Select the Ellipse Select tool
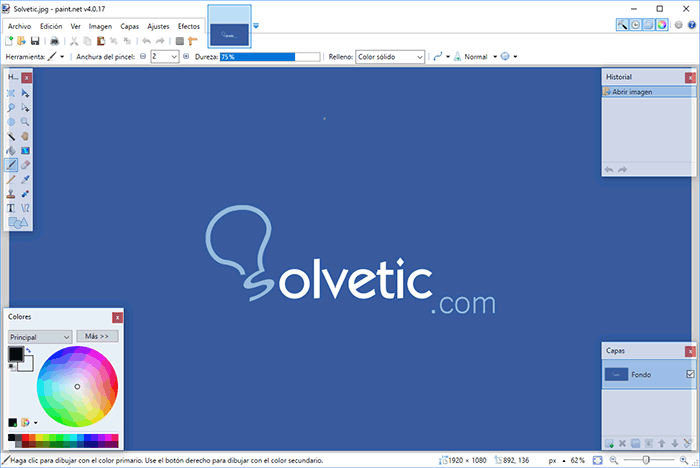The width and height of the screenshot is (700, 468). click(x=11, y=122)
